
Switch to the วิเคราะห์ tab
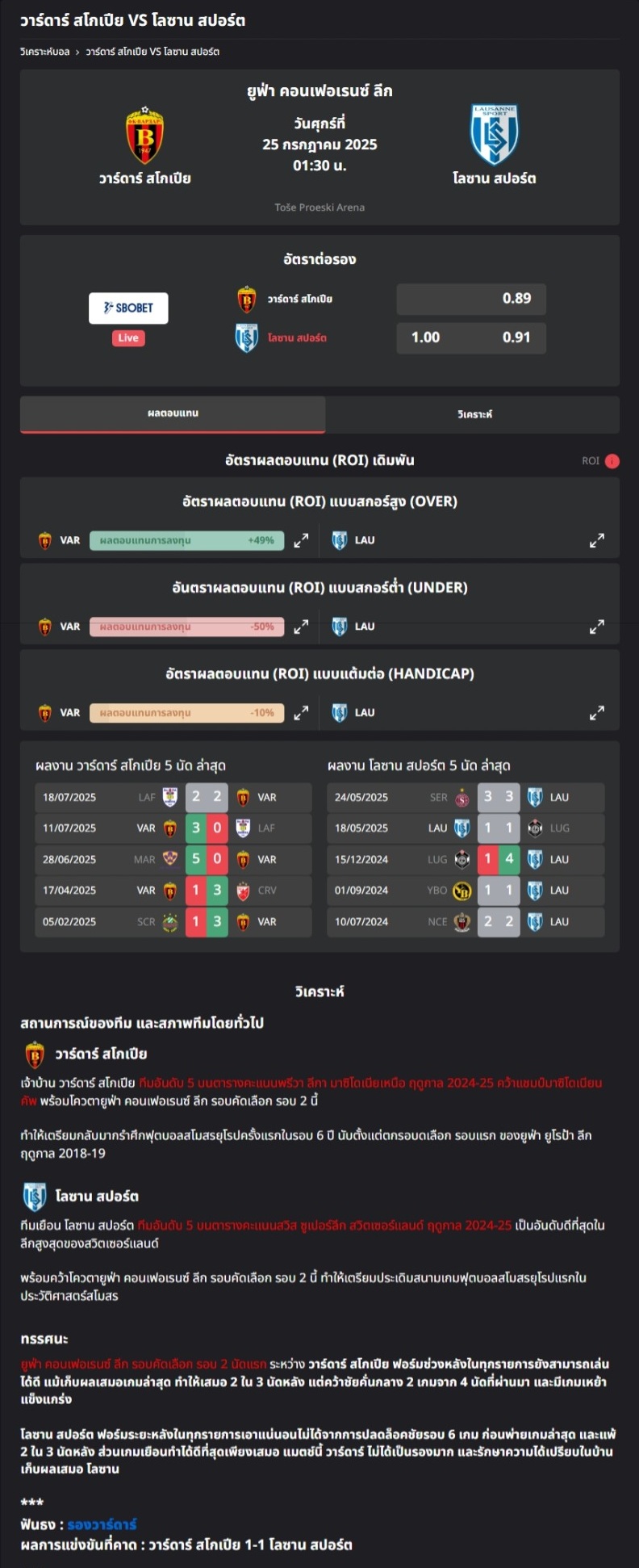(x=474, y=413)
